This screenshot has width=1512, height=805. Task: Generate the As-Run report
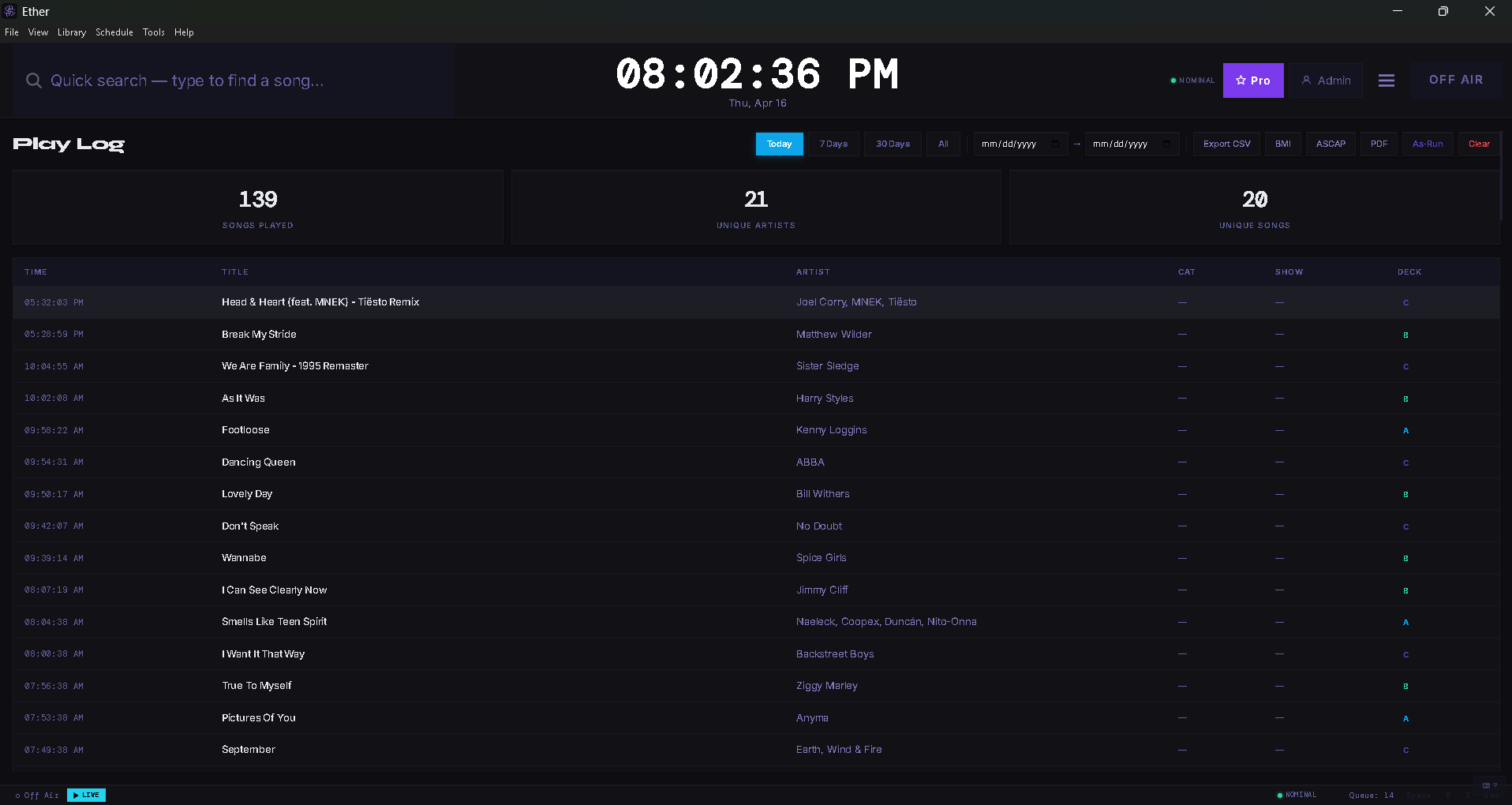click(x=1427, y=144)
